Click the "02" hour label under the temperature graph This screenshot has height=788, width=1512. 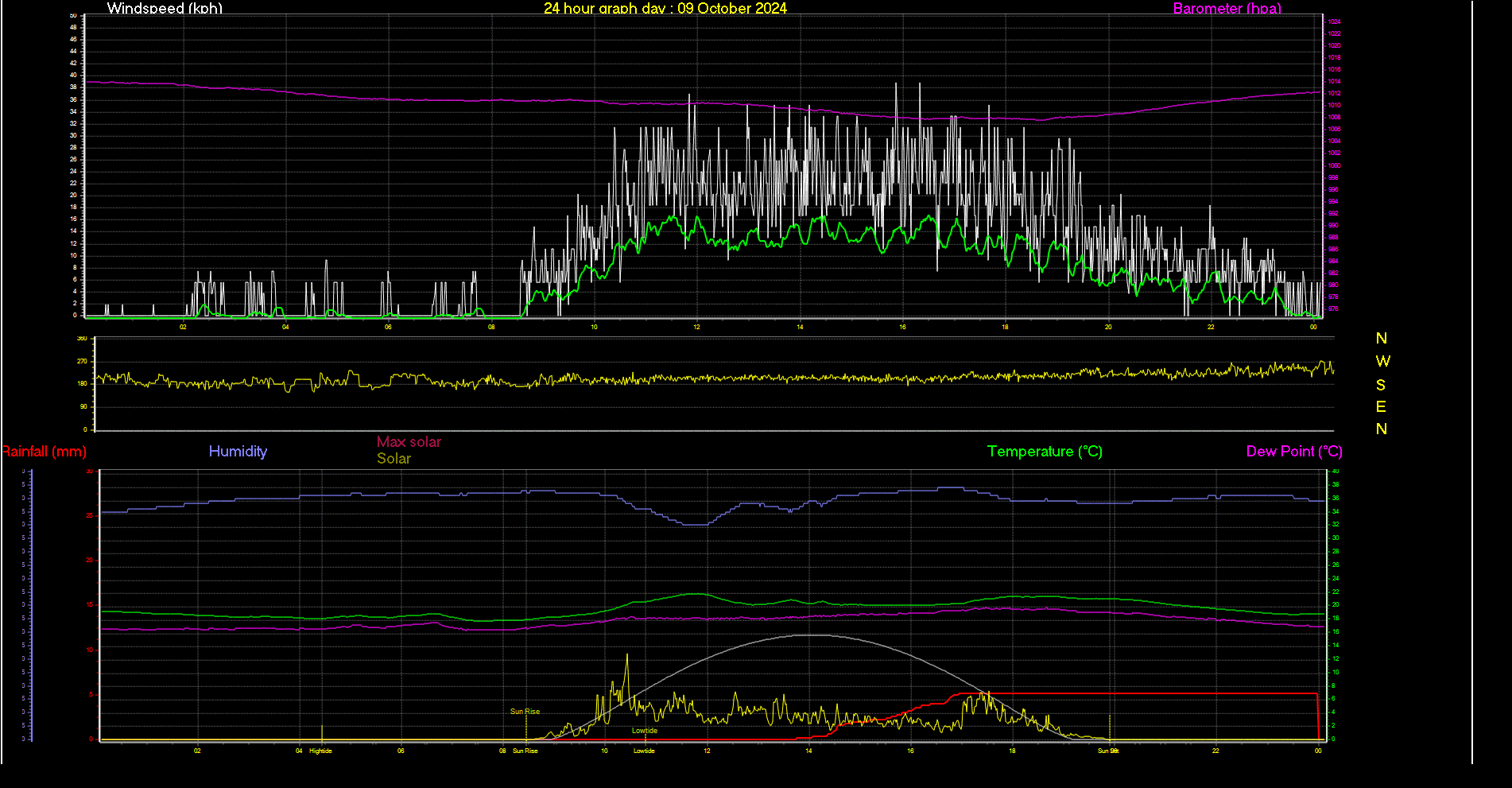coord(197,751)
